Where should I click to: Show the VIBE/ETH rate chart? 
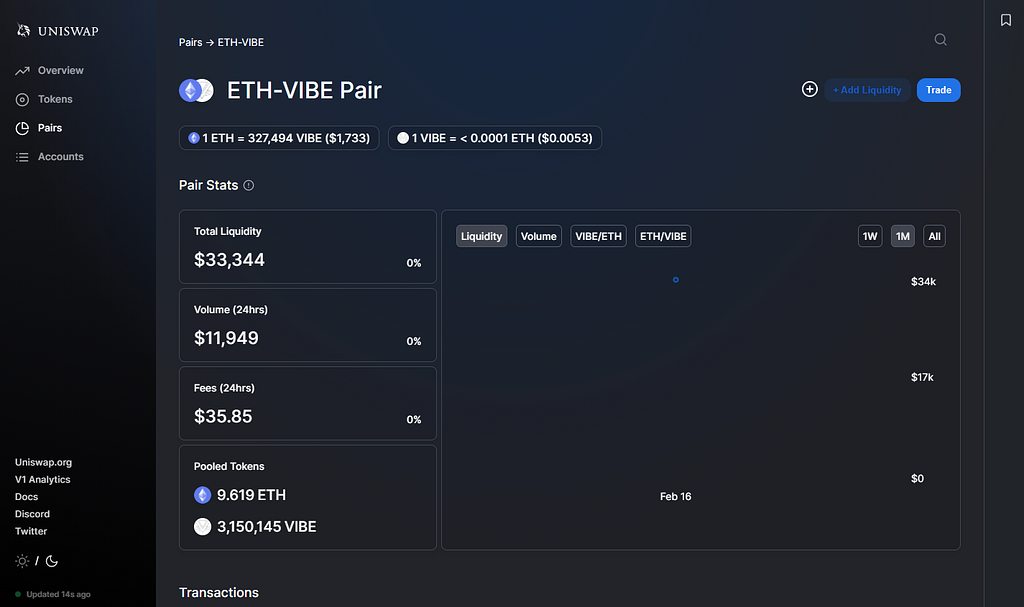coord(598,237)
